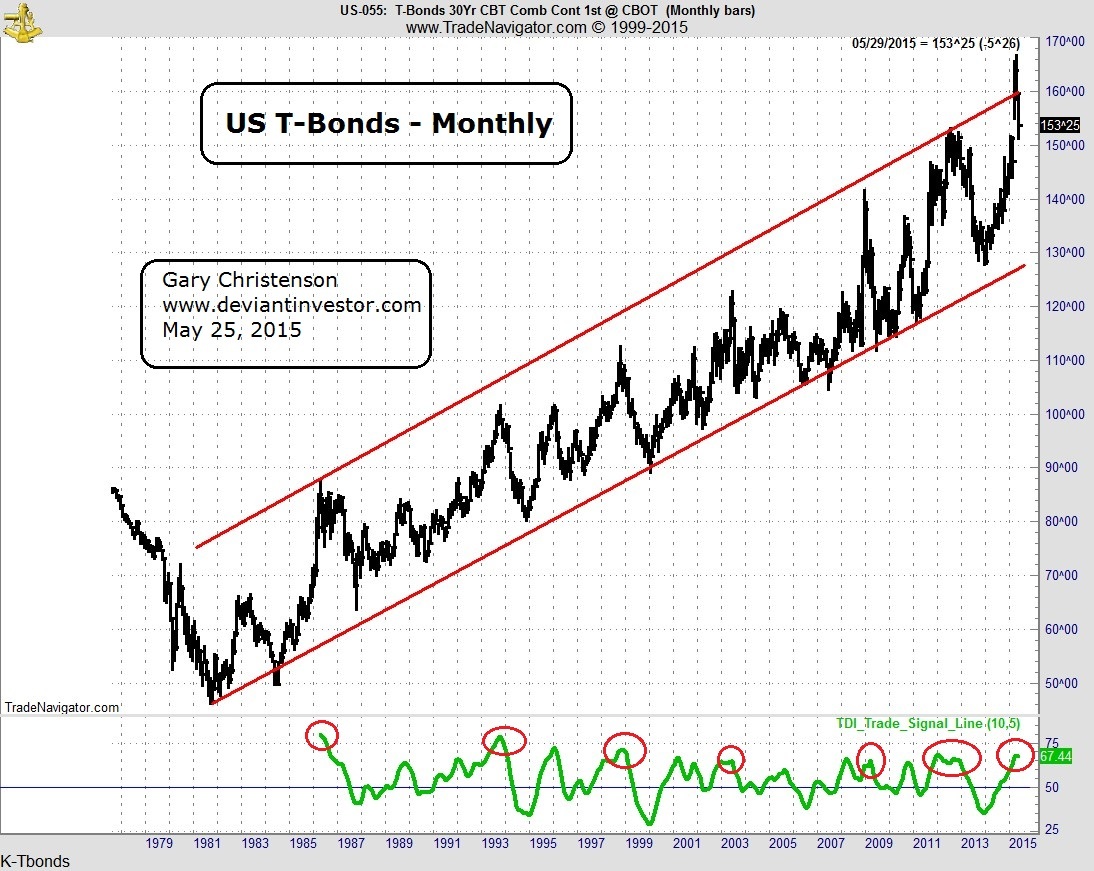Image resolution: width=1094 pixels, height=871 pixels.
Task: Select the Gary Christenson annotation box
Action: [286, 314]
